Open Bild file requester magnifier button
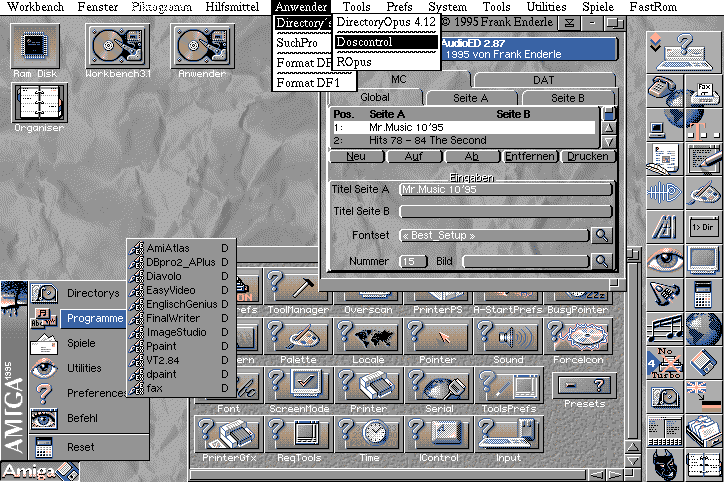 pyautogui.click(x=602, y=261)
